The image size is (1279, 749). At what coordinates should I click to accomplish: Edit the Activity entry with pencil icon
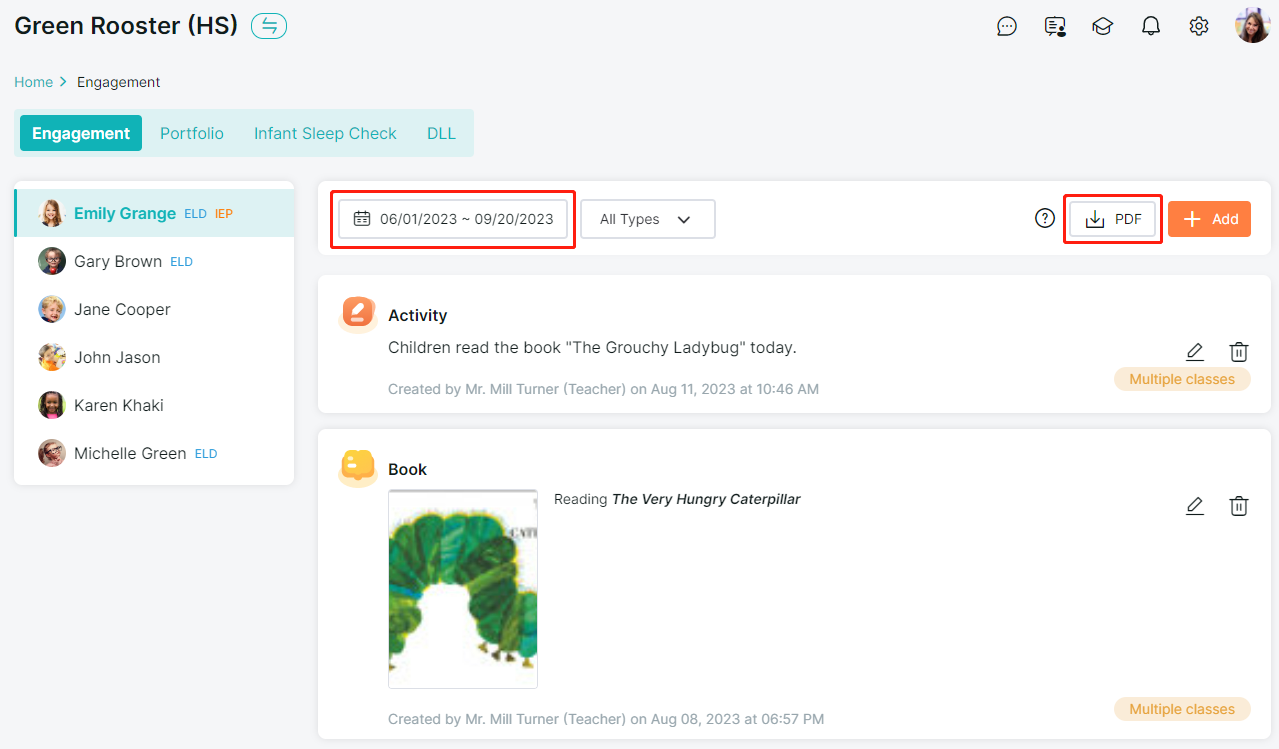(x=1194, y=352)
